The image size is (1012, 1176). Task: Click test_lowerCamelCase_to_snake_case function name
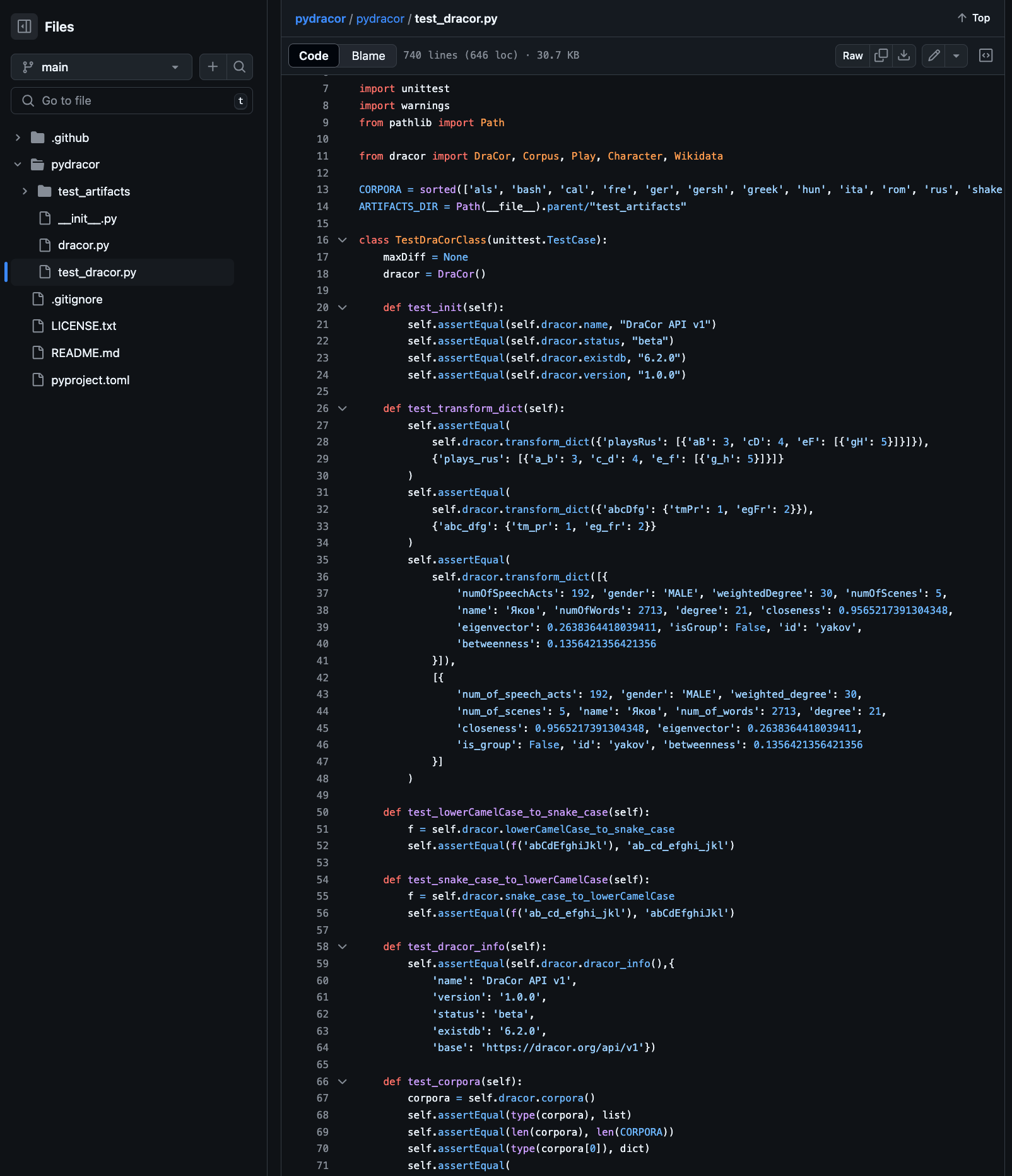click(508, 813)
